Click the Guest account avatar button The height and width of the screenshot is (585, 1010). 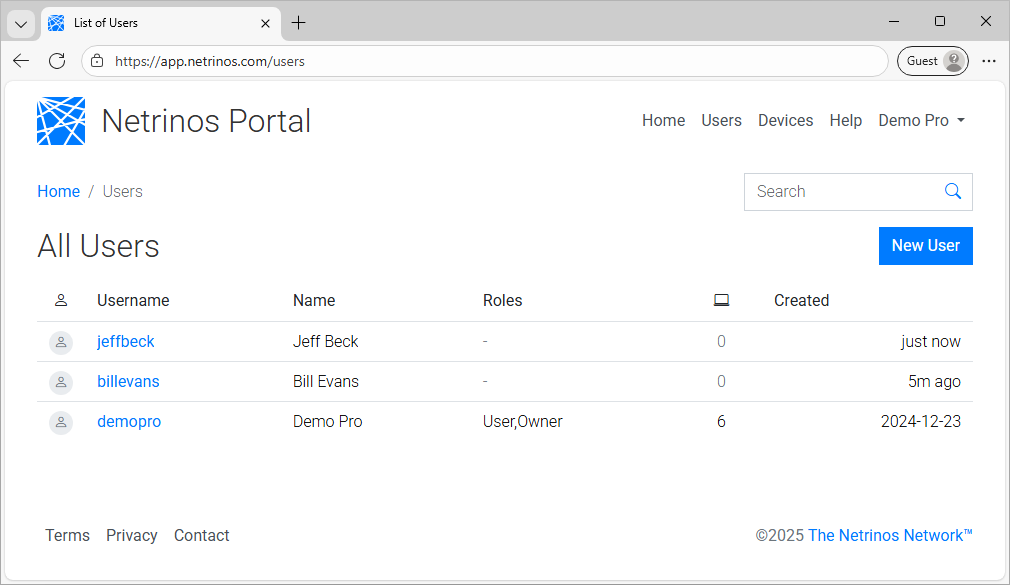click(x=932, y=60)
